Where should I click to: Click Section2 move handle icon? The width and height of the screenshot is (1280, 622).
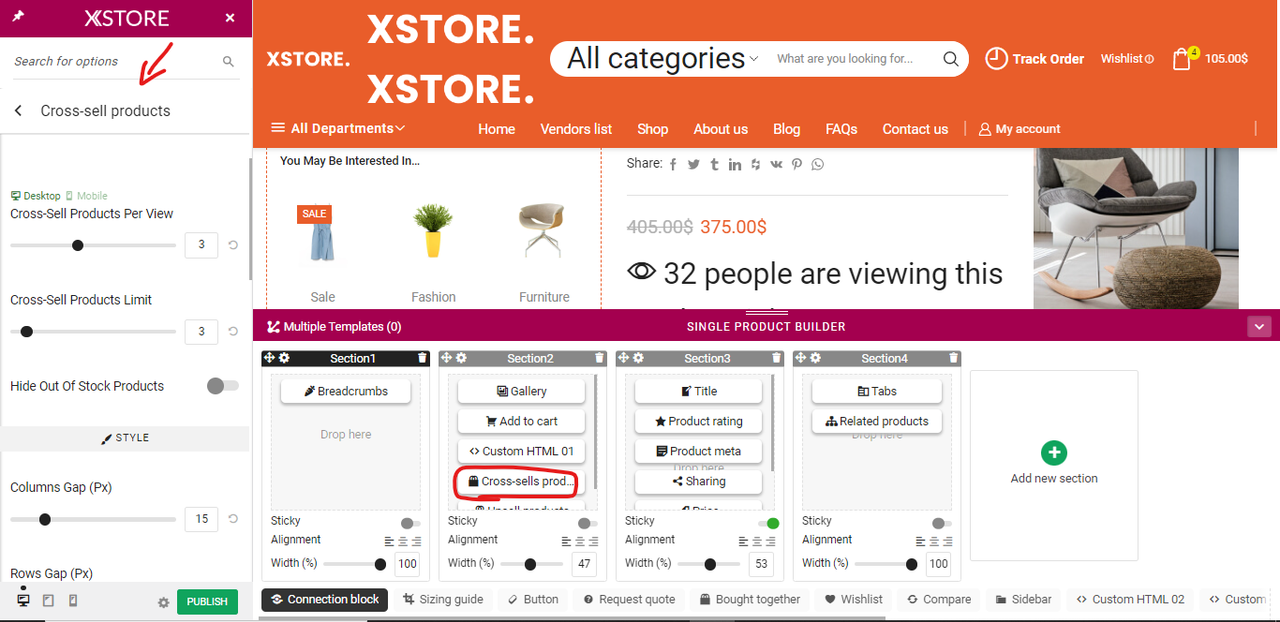tap(447, 358)
